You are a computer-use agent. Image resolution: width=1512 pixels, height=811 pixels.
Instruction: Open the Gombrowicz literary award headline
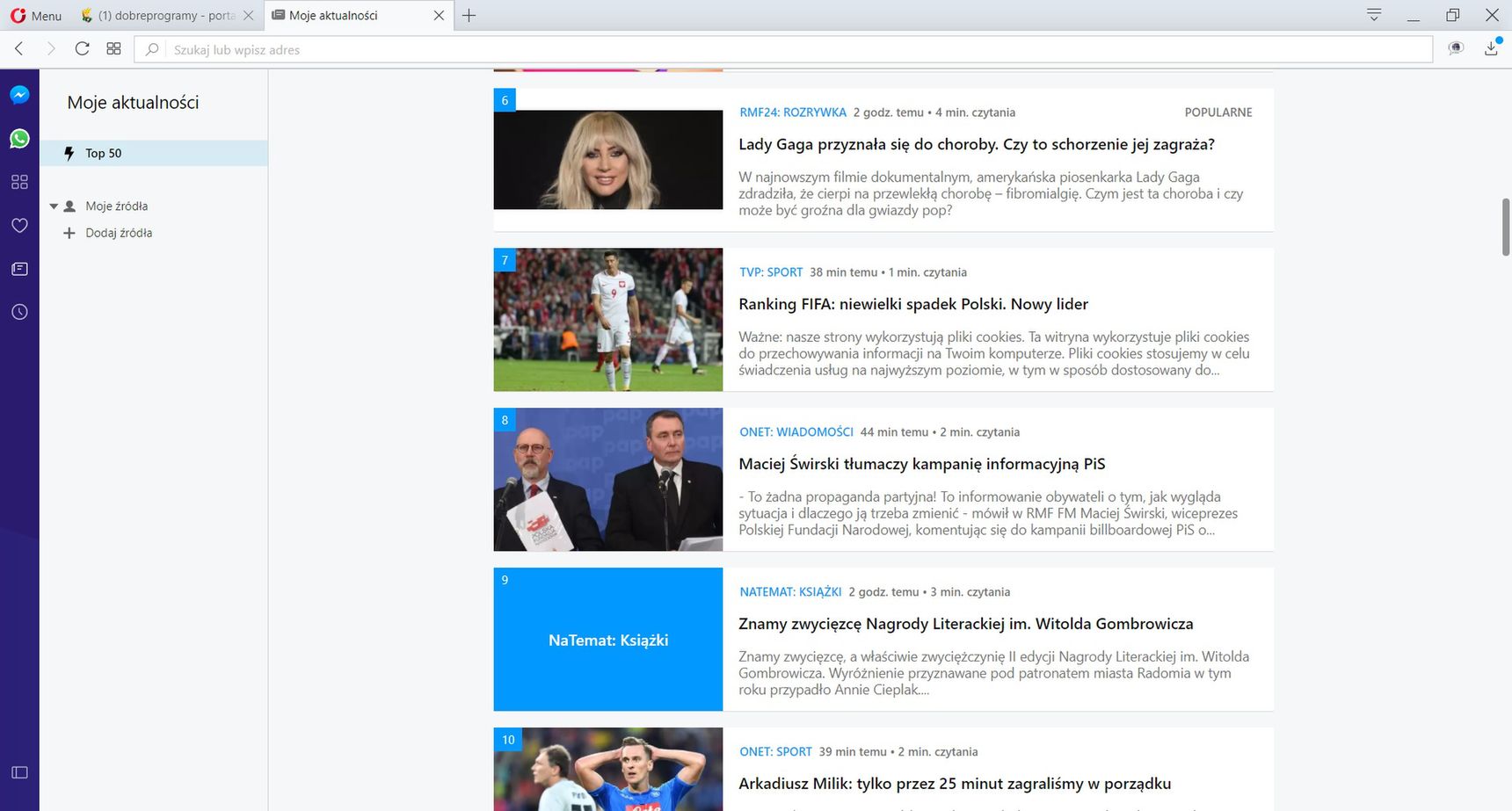click(966, 624)
